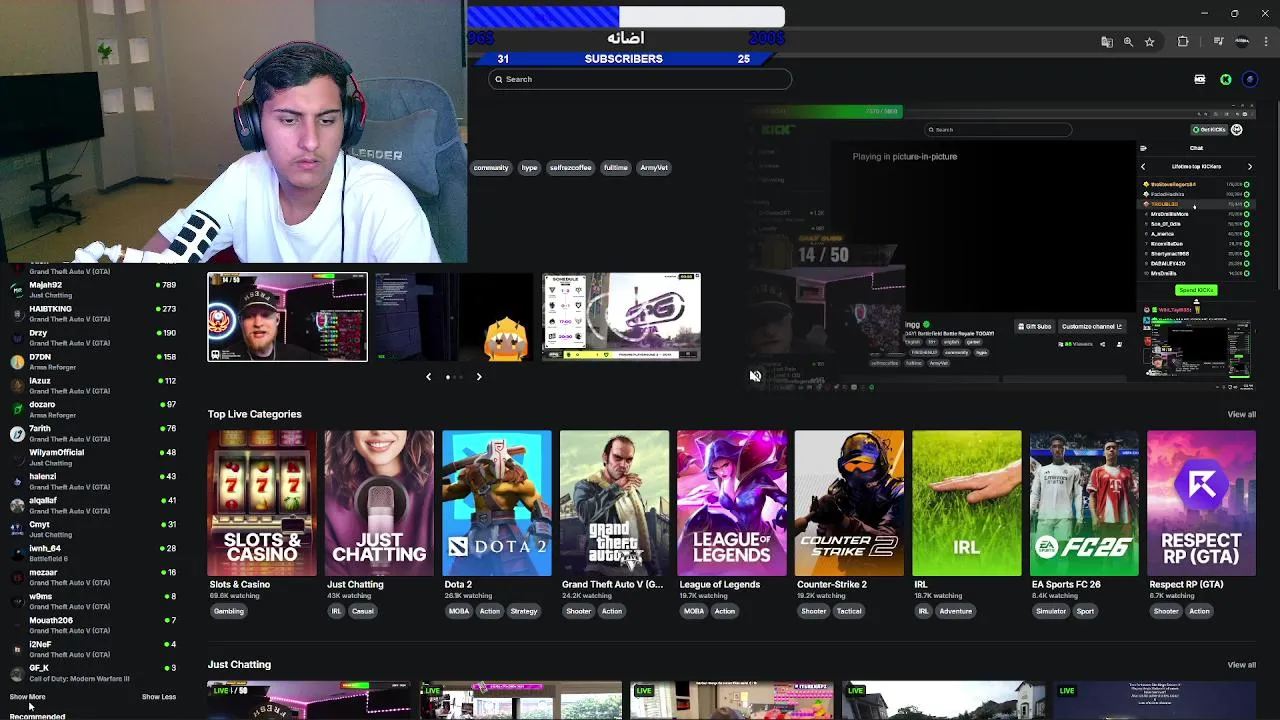Click the Adventure tag under IRL

[x=955, y=611]
